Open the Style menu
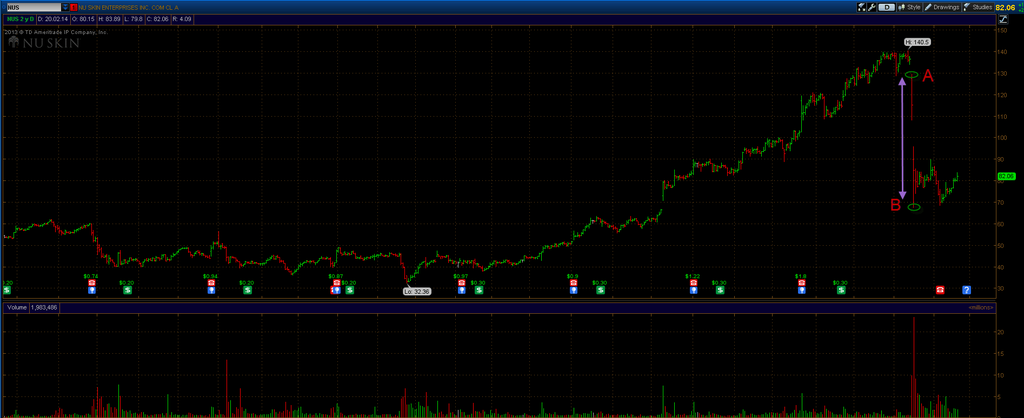The width and height of the screenshot is (1024, 418). pyautogui.click(x=909, y=7)
